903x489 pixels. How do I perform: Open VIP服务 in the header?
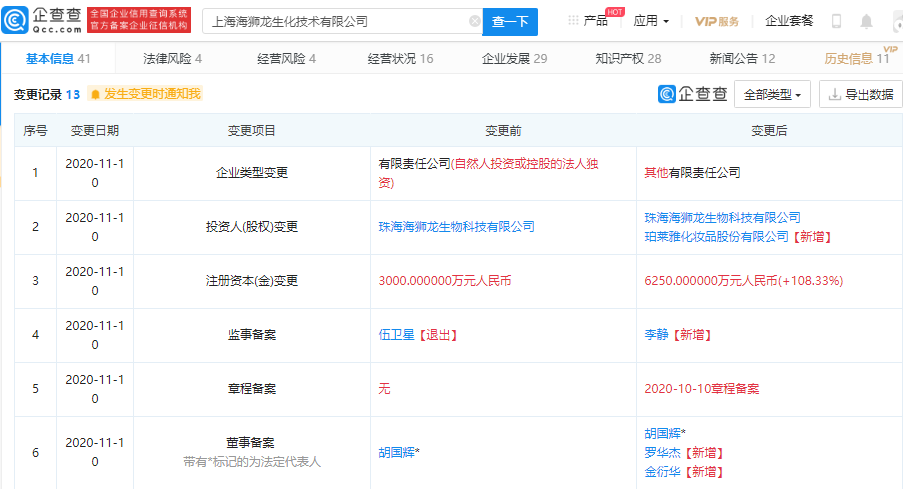(717, 21)
